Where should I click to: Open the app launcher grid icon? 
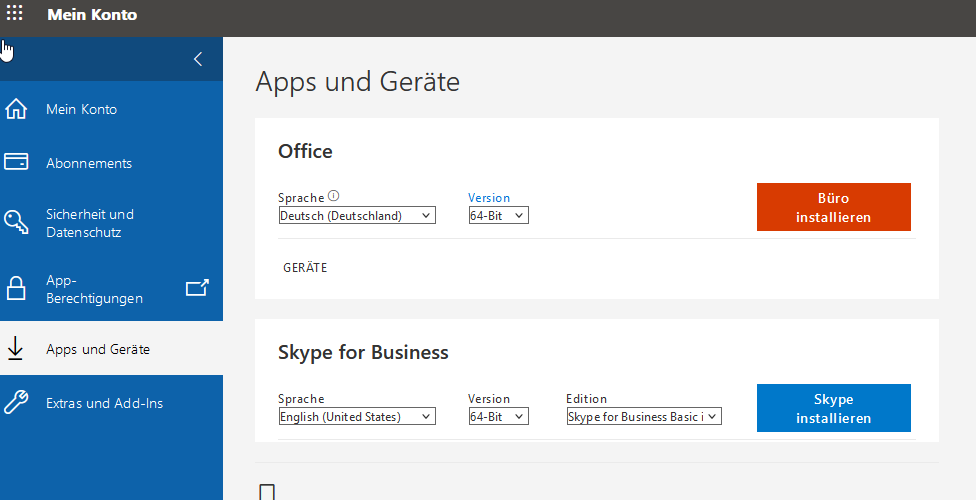click(14, 13)
